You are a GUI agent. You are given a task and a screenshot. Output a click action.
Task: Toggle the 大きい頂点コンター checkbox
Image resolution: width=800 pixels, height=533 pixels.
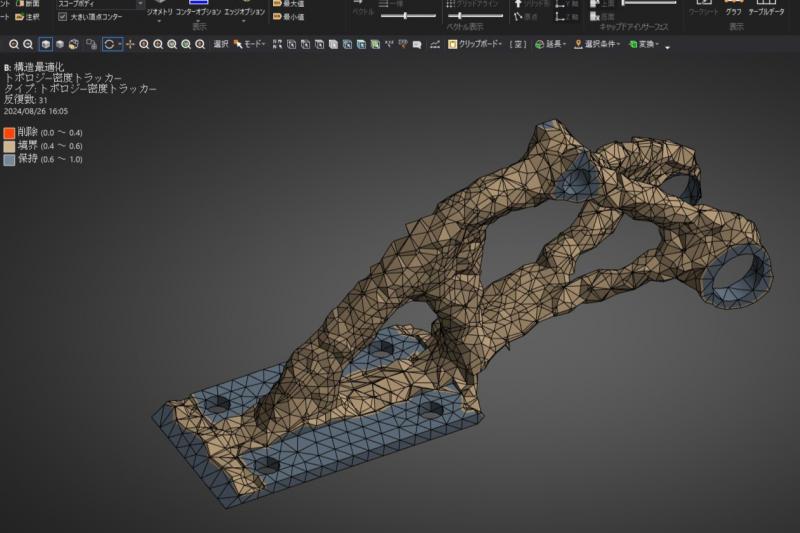pos(63,17)
